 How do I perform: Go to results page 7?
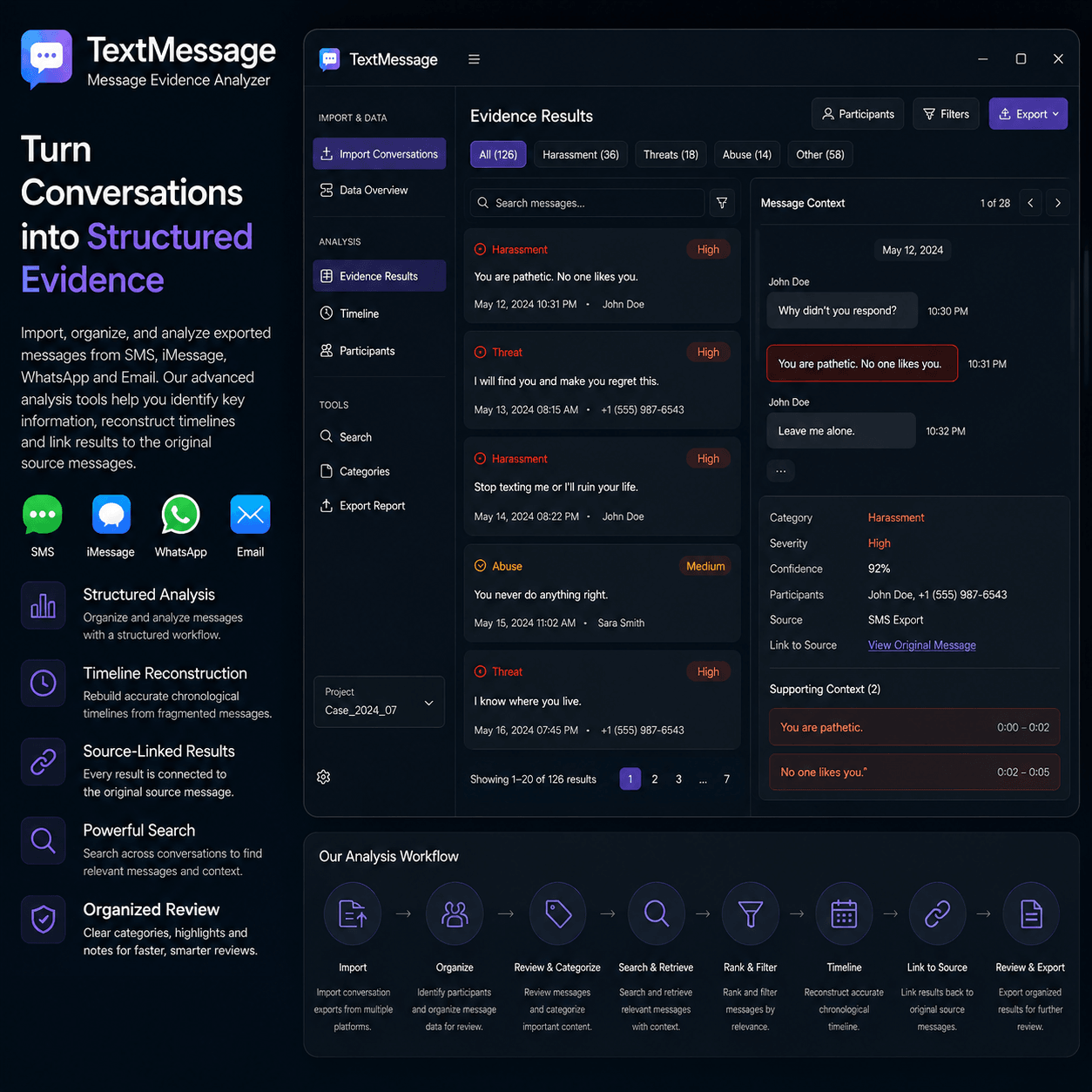[727, 779]
